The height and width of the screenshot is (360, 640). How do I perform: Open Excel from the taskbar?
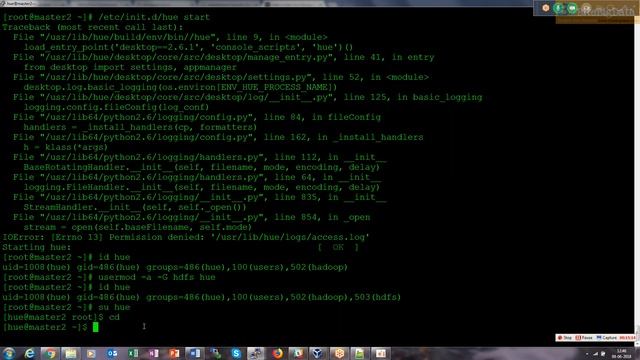[x=133, y=353]
